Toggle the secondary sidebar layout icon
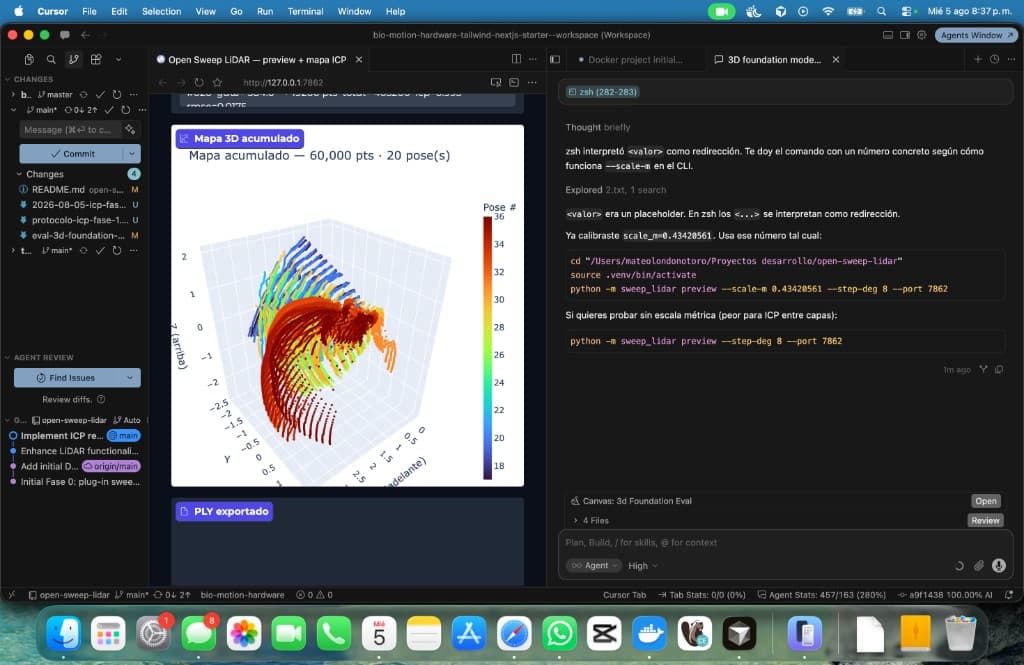This screenshot has height=665, width=1024. coord(904,35)
